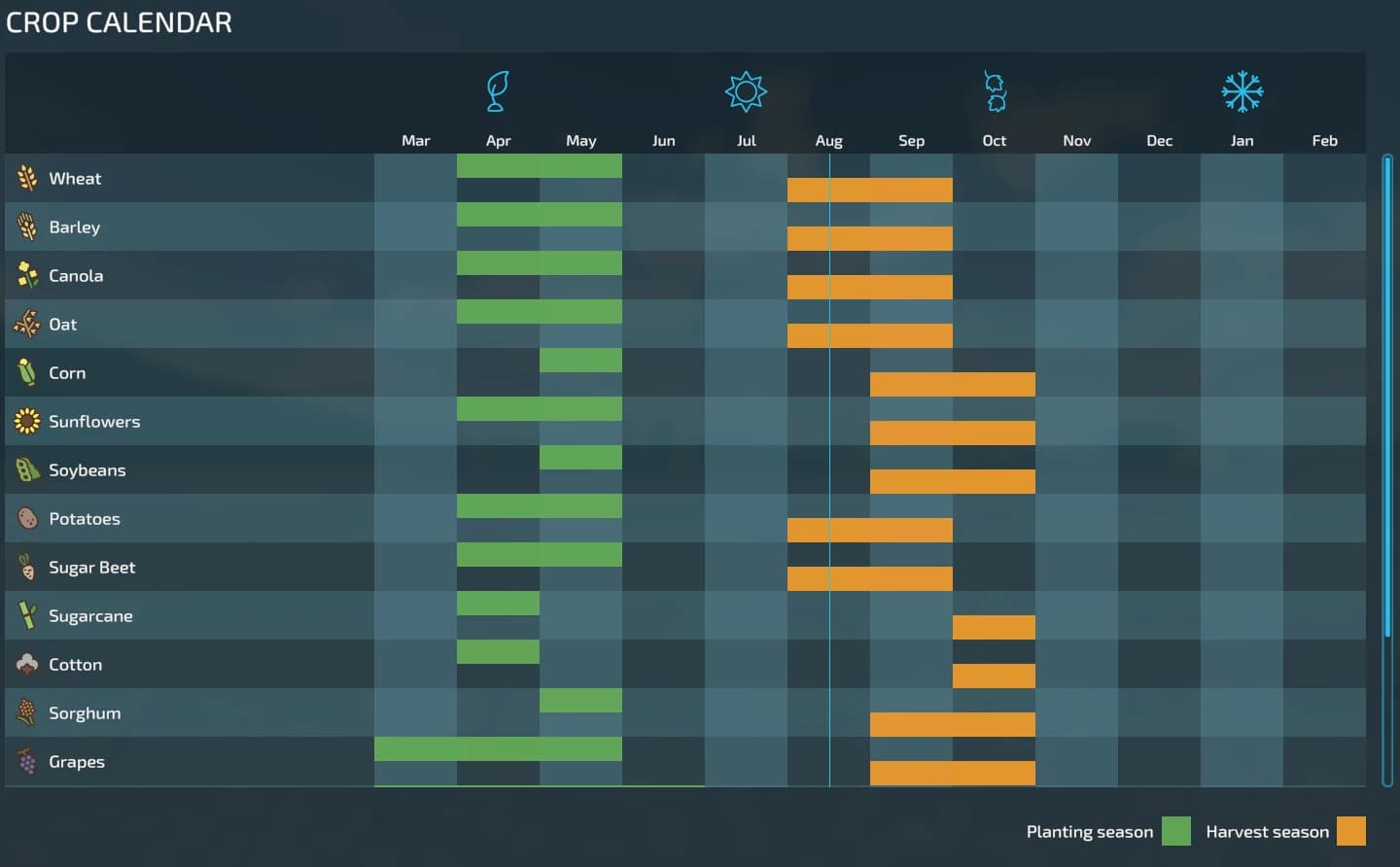Select the Sorghum row label

point(85,713)
